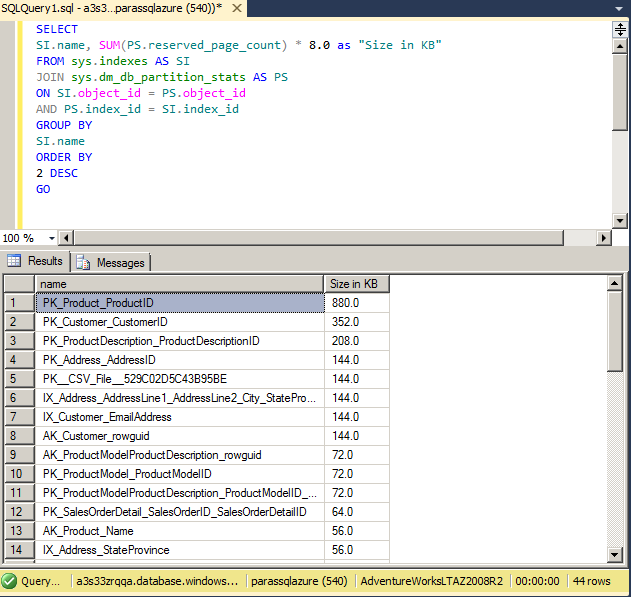Select row header 1 in results
This screenshot has width=631, height=597.
19,303
